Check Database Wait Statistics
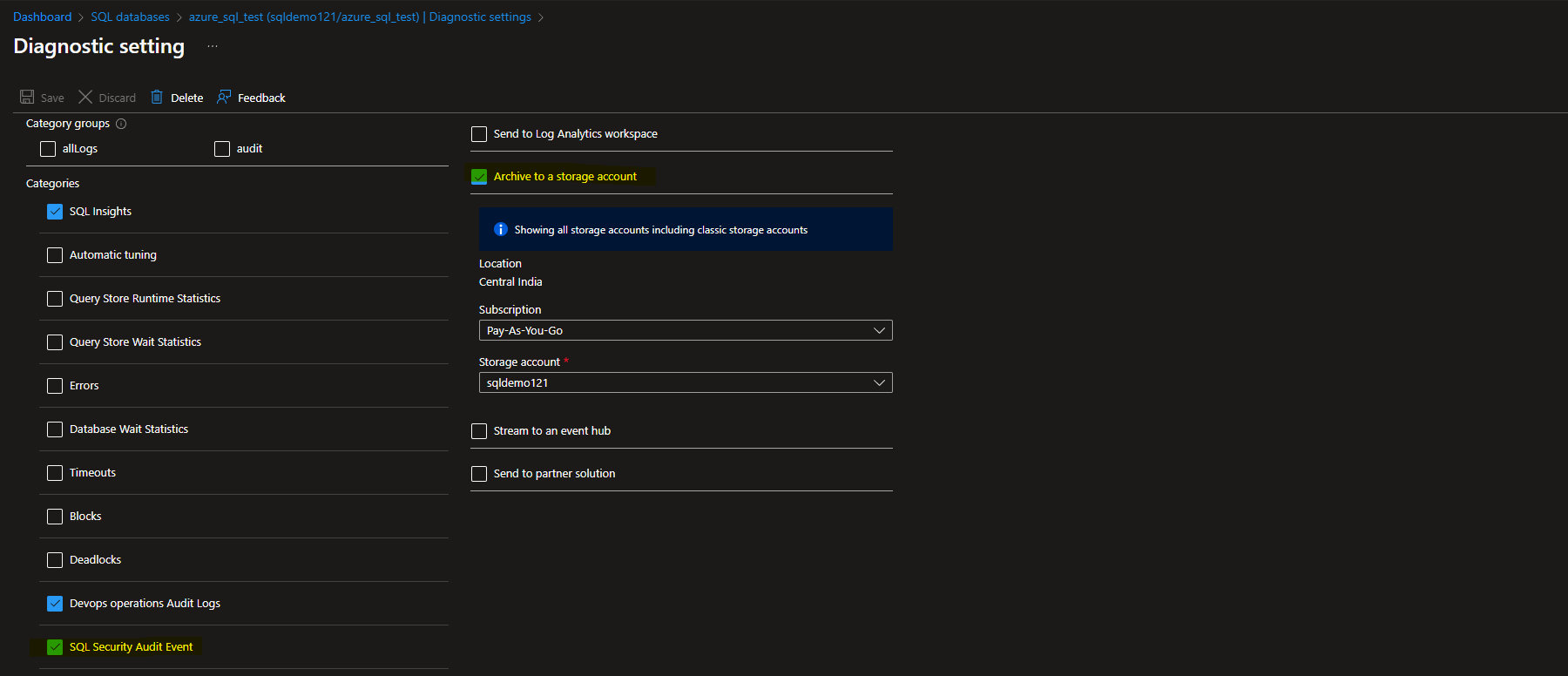The height and width of the screenshot is (676, 1568). click(55, 429)
